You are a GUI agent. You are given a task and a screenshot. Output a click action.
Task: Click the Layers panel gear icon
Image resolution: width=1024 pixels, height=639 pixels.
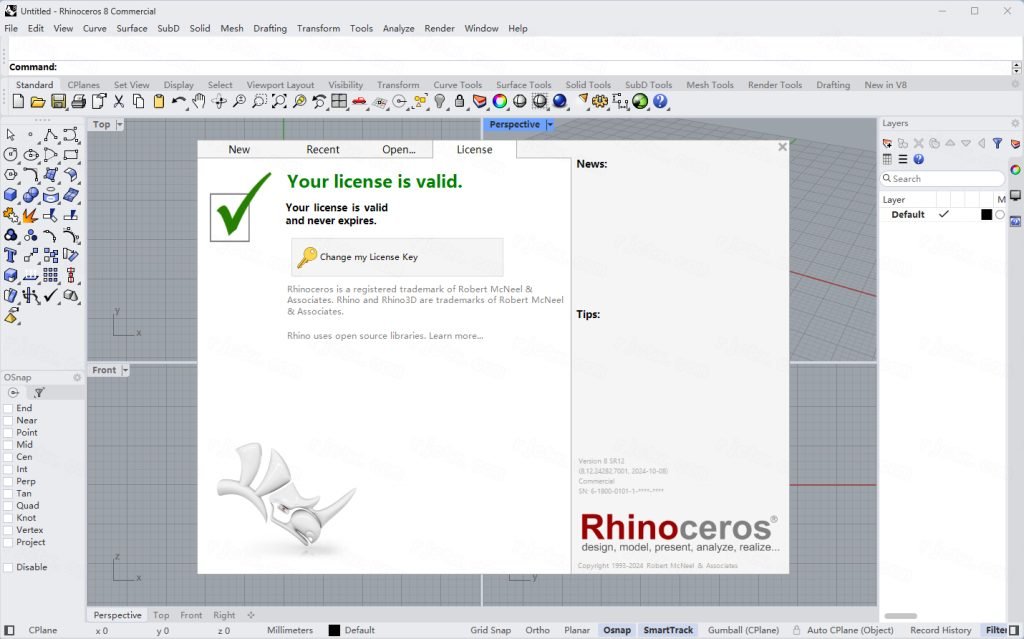point(1015,123)
